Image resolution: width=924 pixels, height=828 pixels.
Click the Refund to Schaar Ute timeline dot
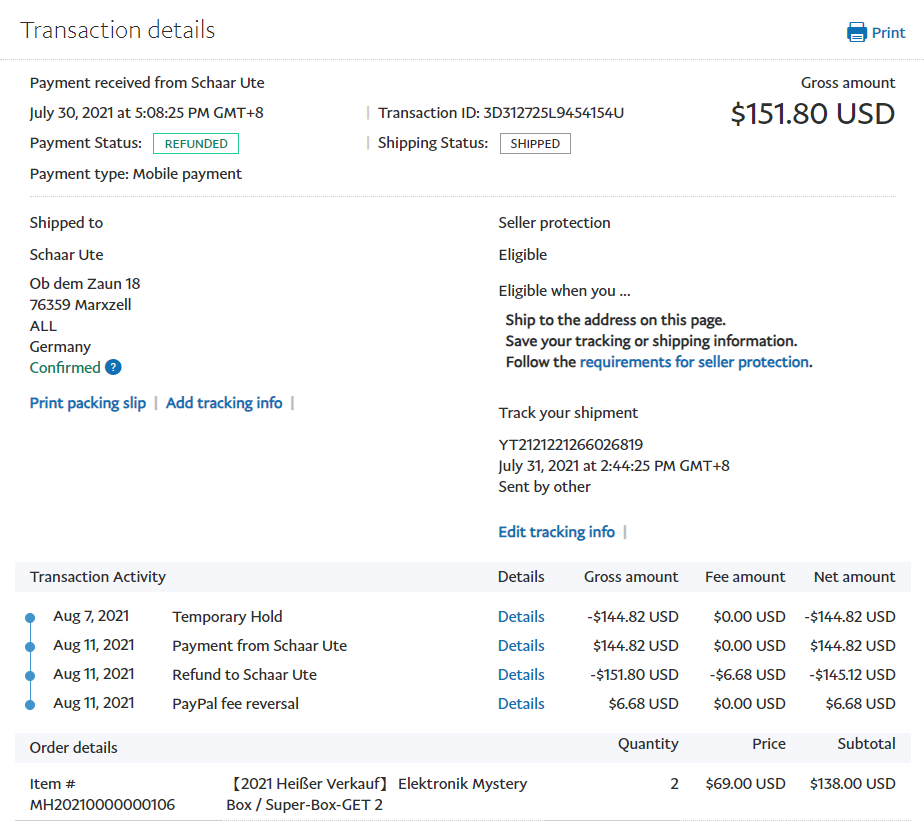[30, 676]
